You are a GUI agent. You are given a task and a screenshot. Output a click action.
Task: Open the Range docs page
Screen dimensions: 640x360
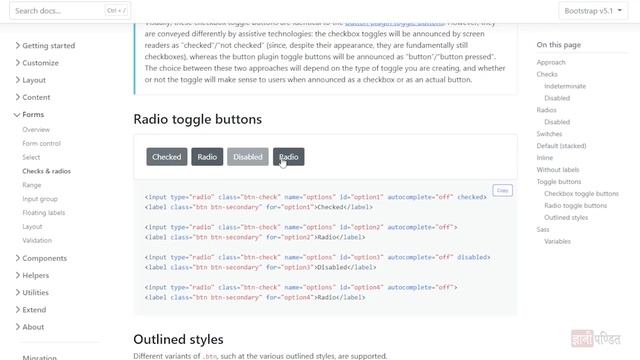32,185
